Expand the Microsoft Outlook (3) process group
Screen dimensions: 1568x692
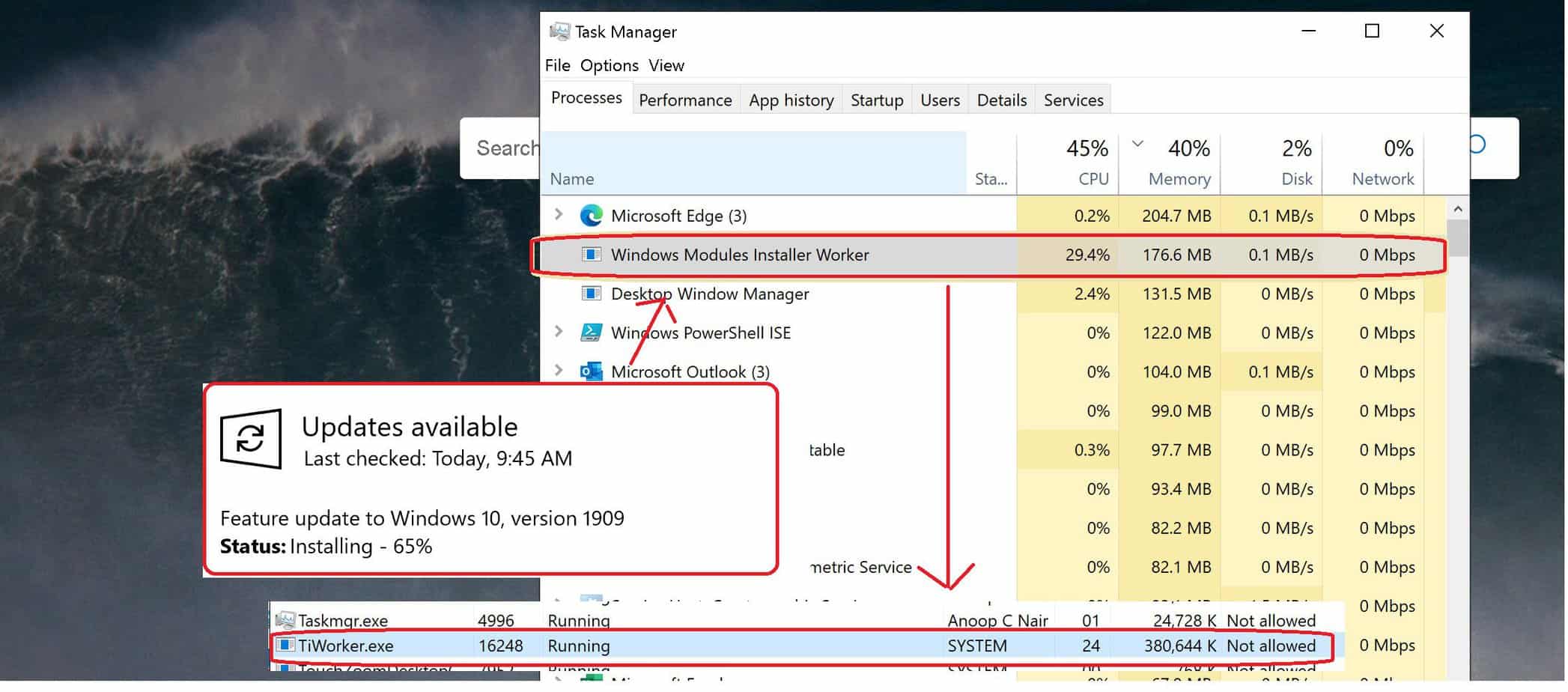[559, 371]
